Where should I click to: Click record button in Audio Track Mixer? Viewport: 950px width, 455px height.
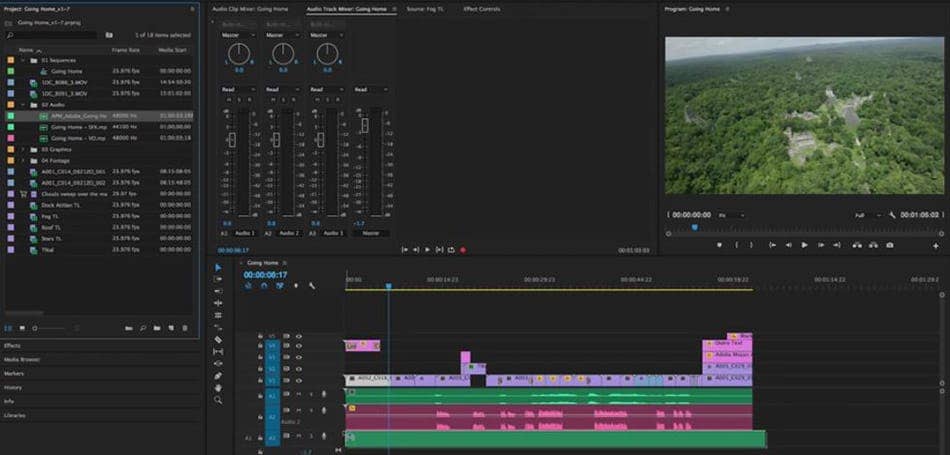coord(463,250)
